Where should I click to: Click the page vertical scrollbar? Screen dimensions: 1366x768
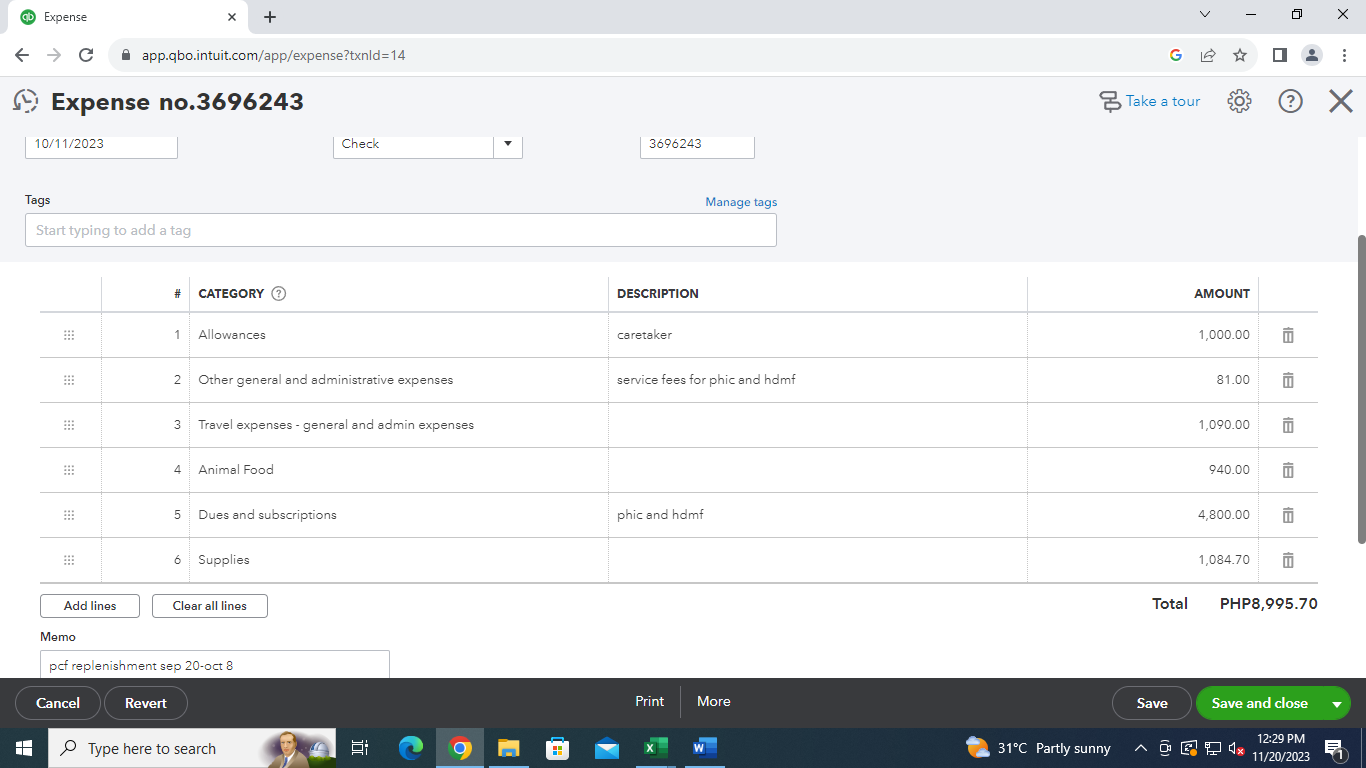click(x=1361, y=390)
